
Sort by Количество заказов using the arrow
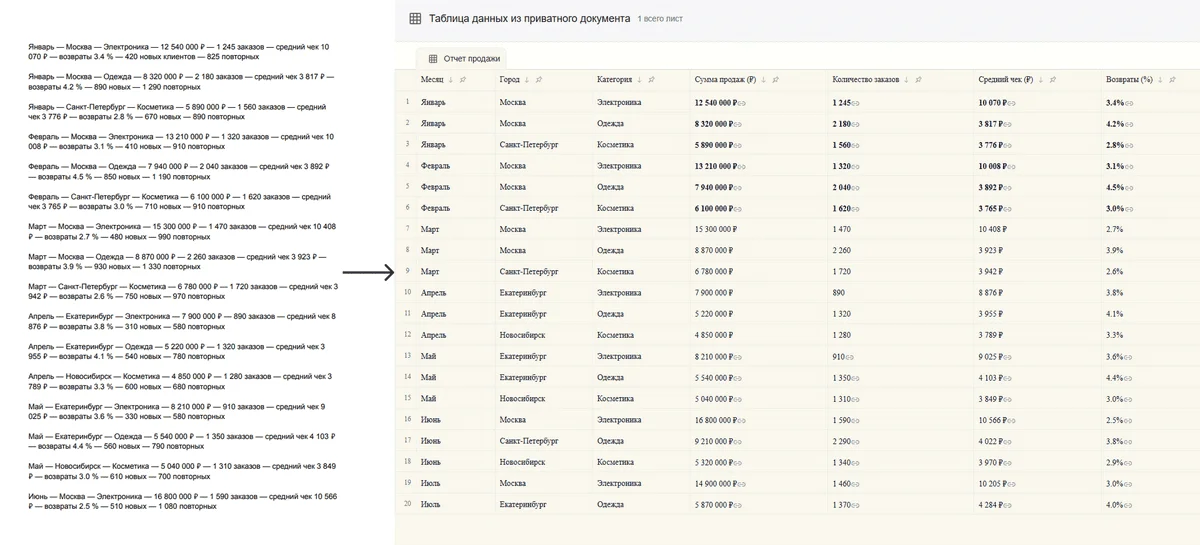click(x=906, y=80)
